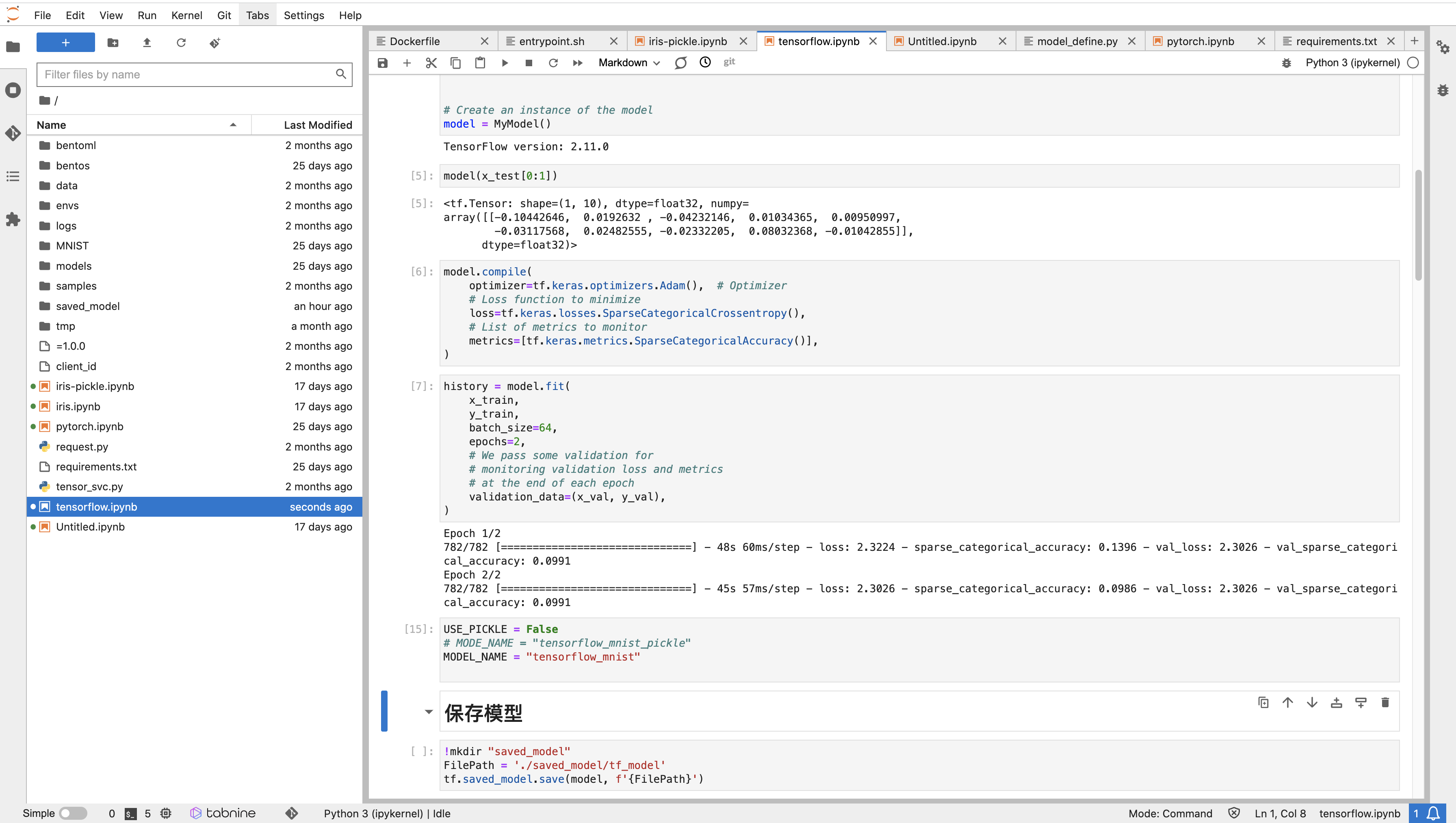Switch to the pytorch.ipynb tab
The image size is (1456, 823).
(1200, 41)
